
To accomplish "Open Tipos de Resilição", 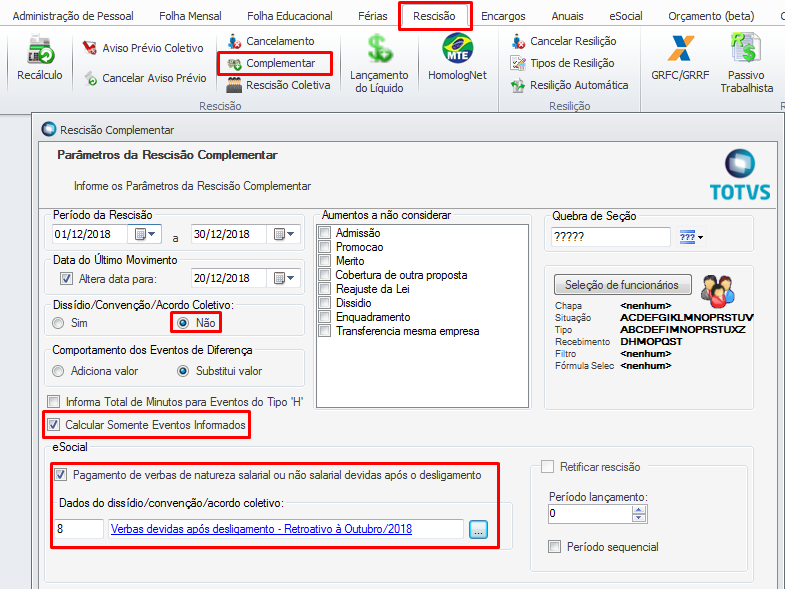I will point(562,63).
